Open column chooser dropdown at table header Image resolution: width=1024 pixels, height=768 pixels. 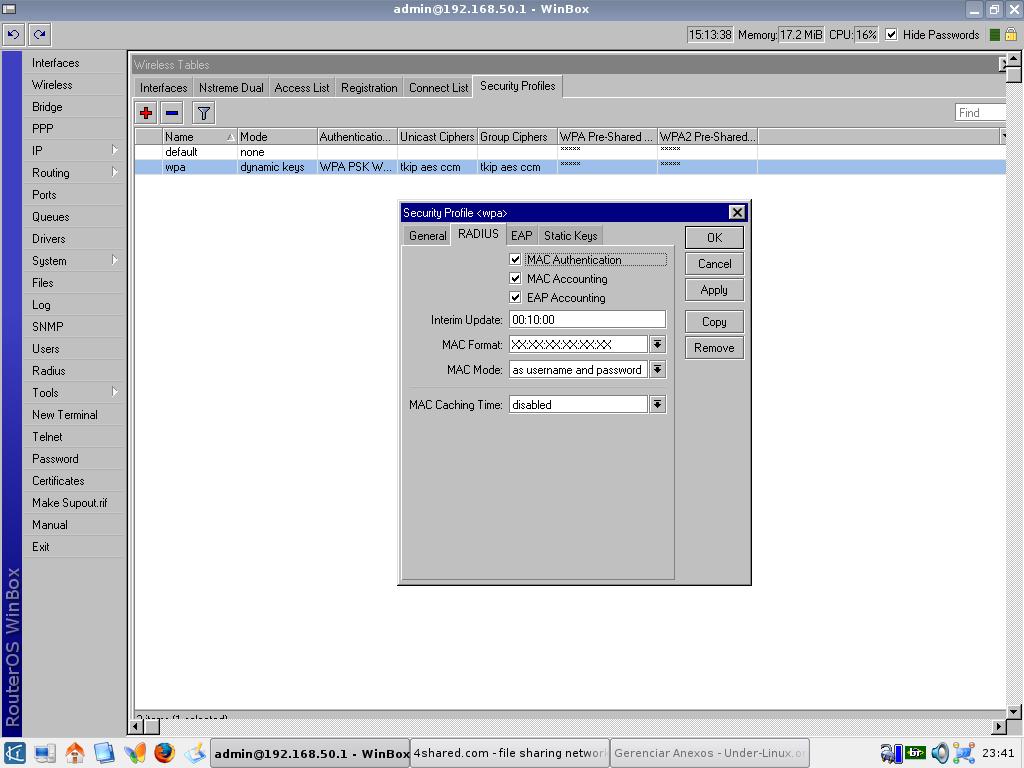point(1003,136)
